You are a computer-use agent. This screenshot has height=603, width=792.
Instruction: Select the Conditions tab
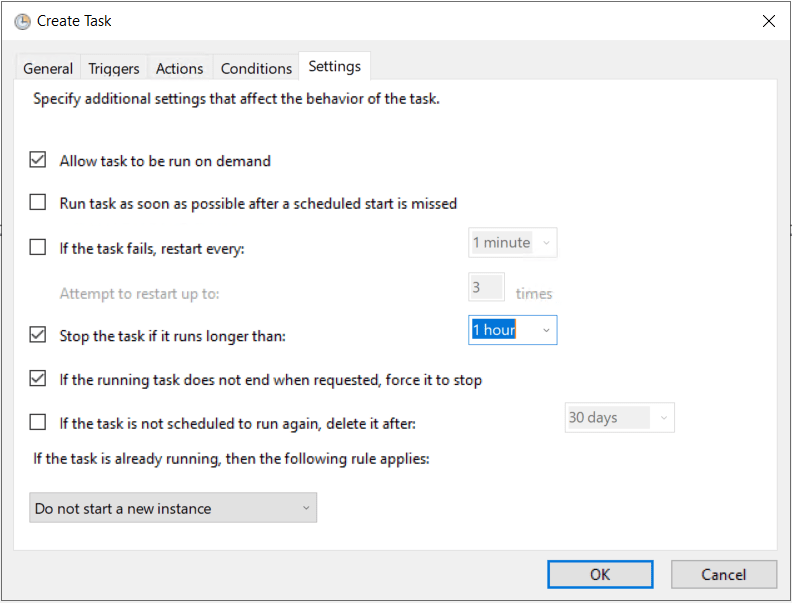[x=256, y=68]
